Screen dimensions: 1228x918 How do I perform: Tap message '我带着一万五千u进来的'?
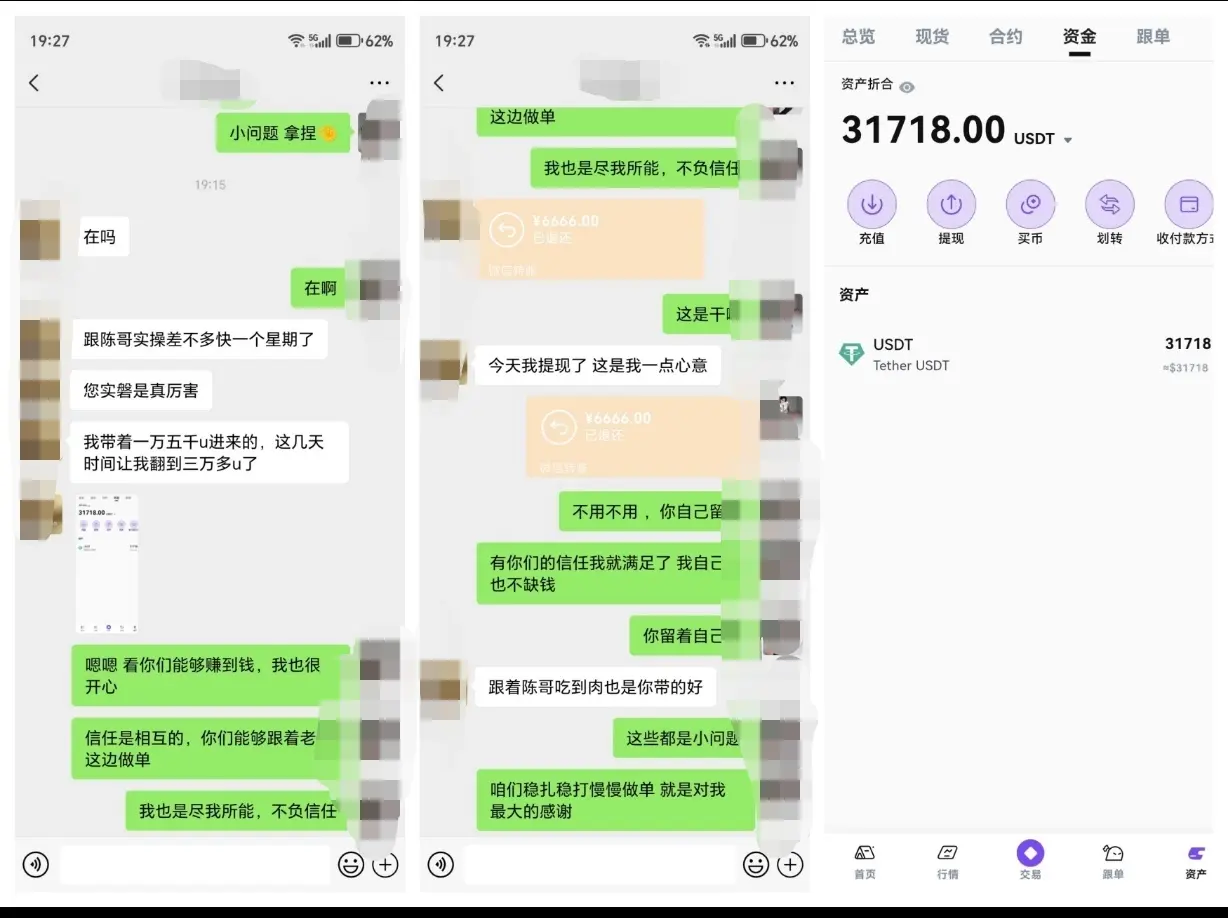click(x=210, y=452)
